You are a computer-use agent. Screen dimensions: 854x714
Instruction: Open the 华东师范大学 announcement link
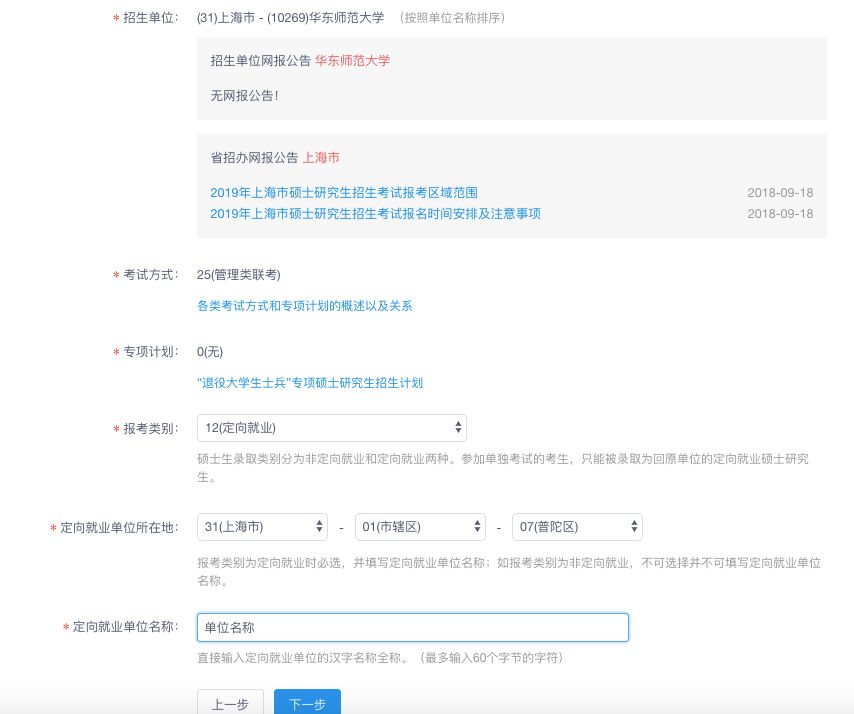tap(352, 61)
